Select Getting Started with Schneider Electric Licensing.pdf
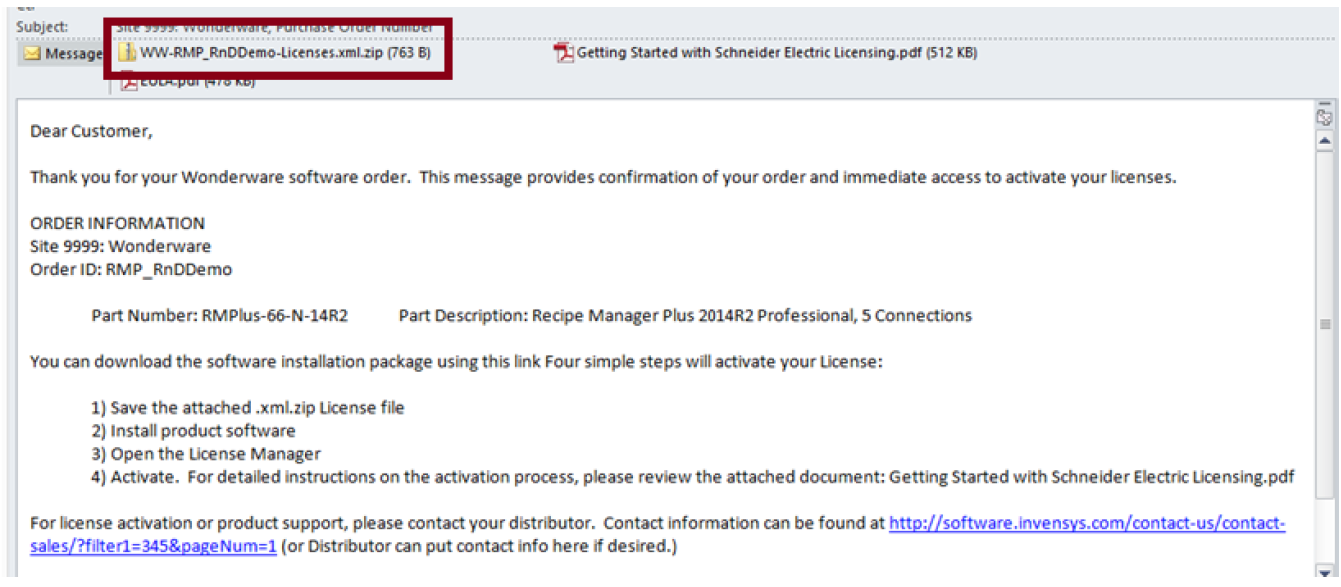This screenshot has width=1341, height=587. tap(777, 53)
